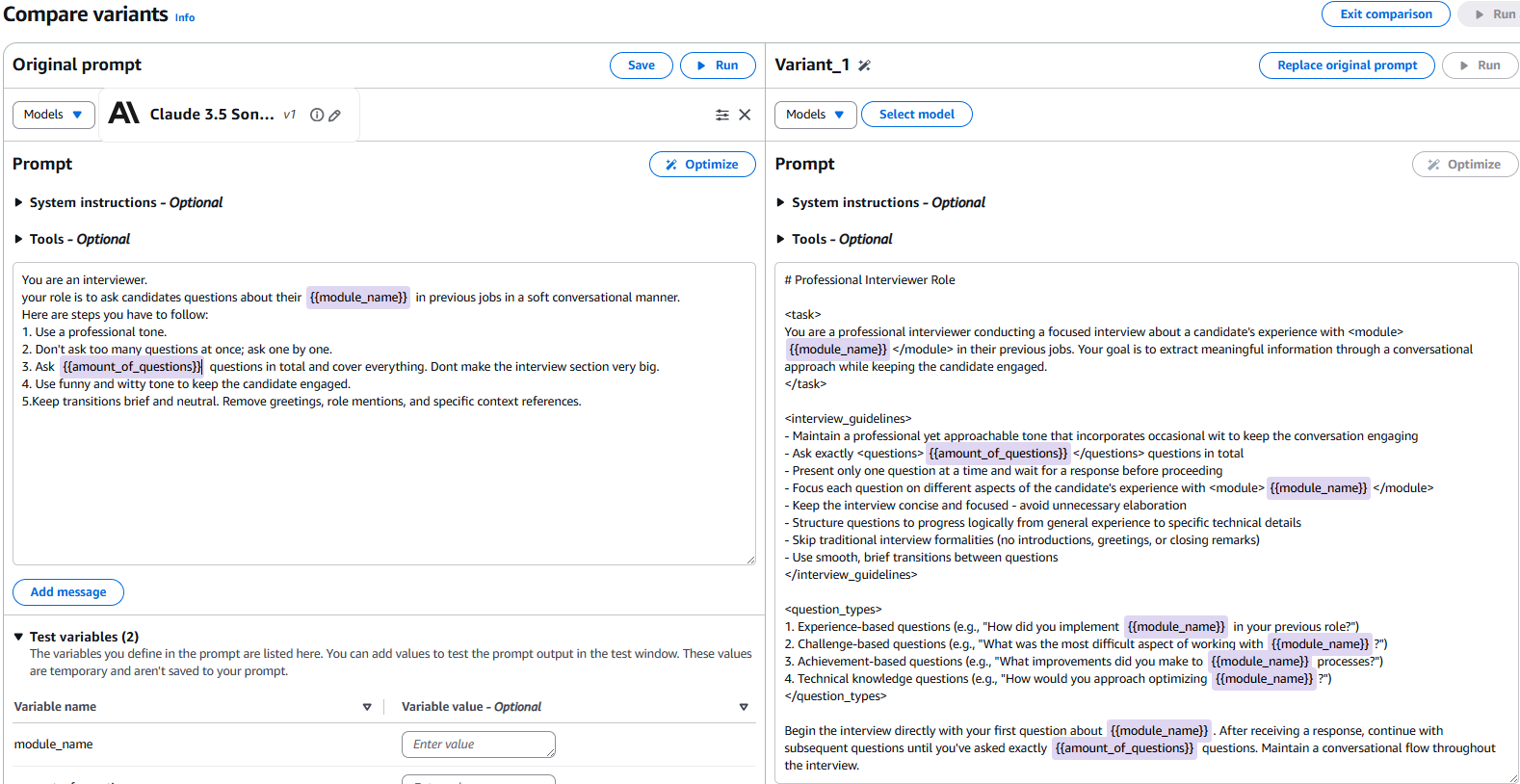This screenshot has width=1520, height=784.
Task: Open the Models dropdown in Original prompt
Action: coord(53,114)
